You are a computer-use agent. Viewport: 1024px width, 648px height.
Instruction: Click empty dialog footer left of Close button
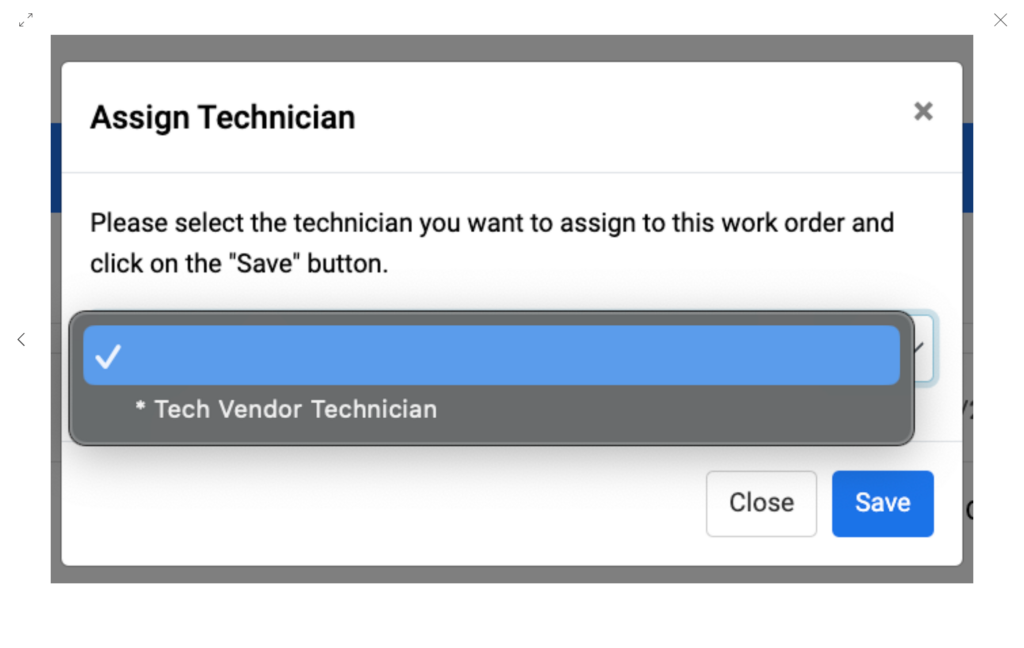click(x=383, y=504)
